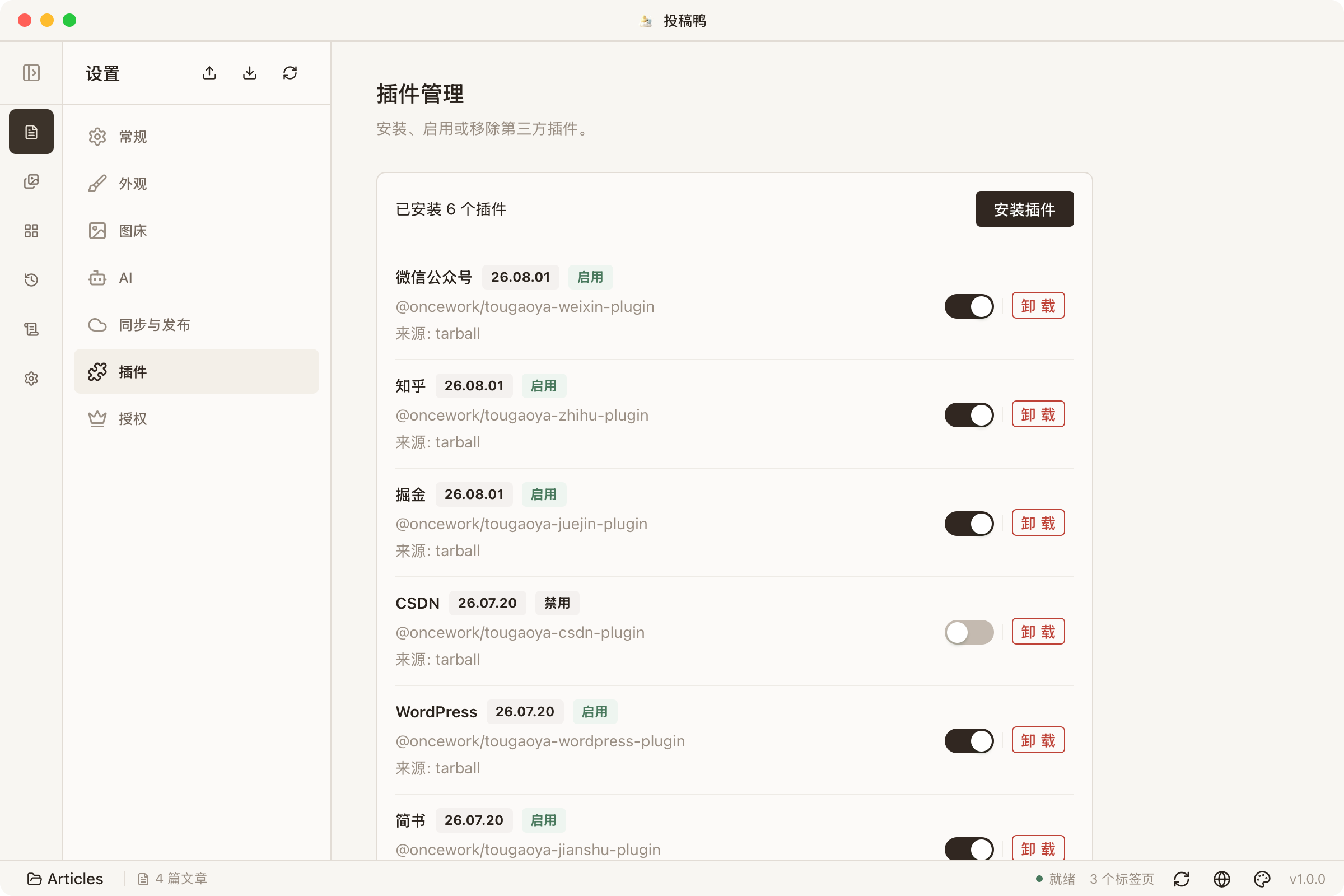This screenshot has width=1344, height=896.
Task: Open the scroll-shaped icon in the rail
Action: tap(31, 329)
